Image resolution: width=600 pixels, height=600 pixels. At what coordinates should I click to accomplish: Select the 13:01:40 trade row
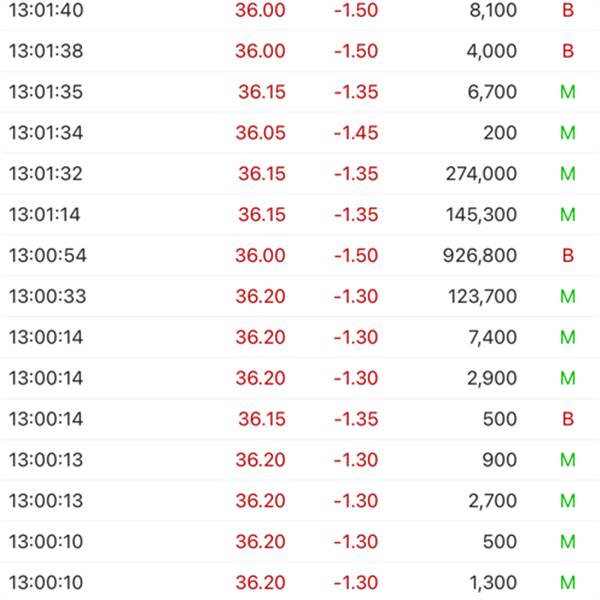click(x=300, y=10)
